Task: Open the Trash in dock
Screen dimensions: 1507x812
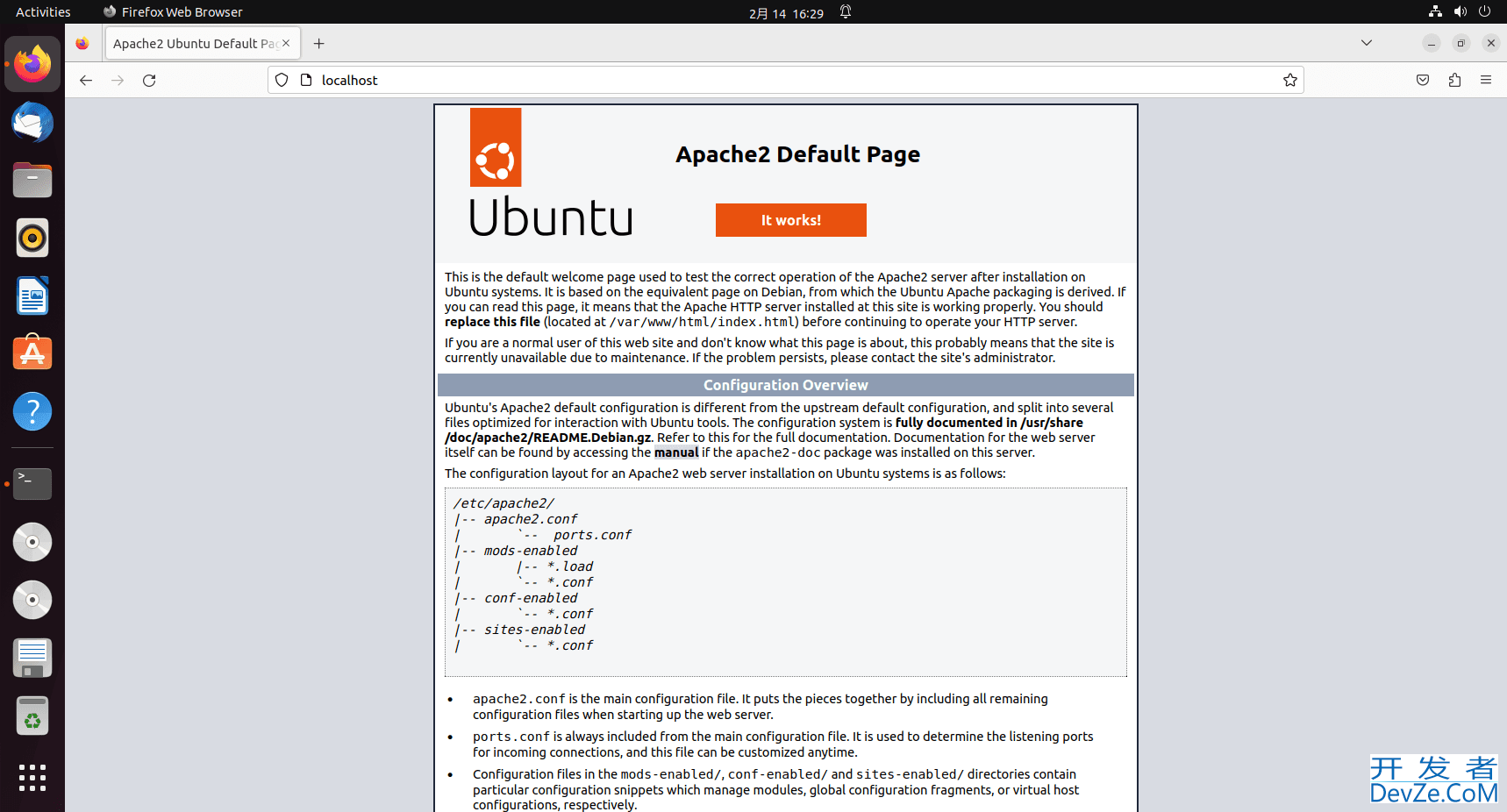Action: pos(32,716)
